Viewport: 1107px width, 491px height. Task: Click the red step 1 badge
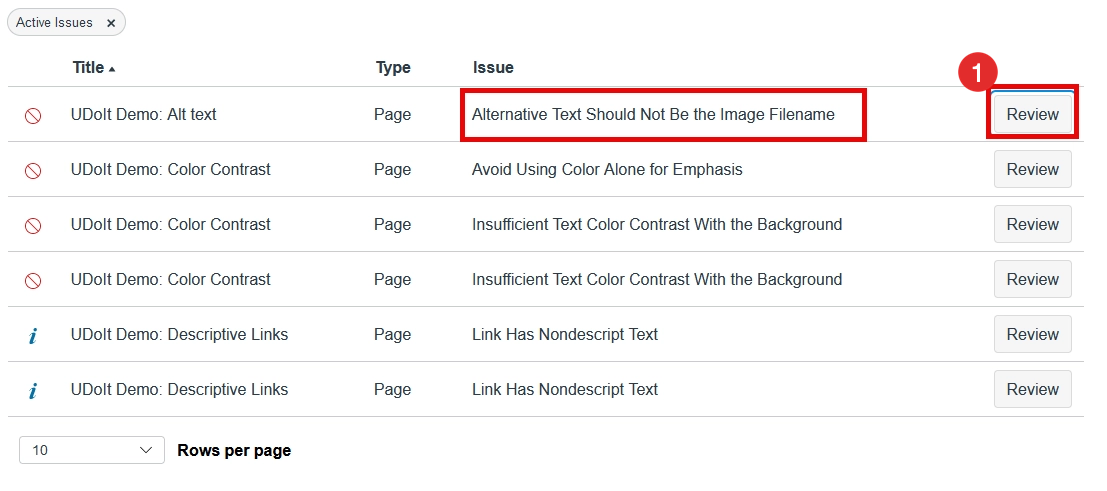click(977, 72)
